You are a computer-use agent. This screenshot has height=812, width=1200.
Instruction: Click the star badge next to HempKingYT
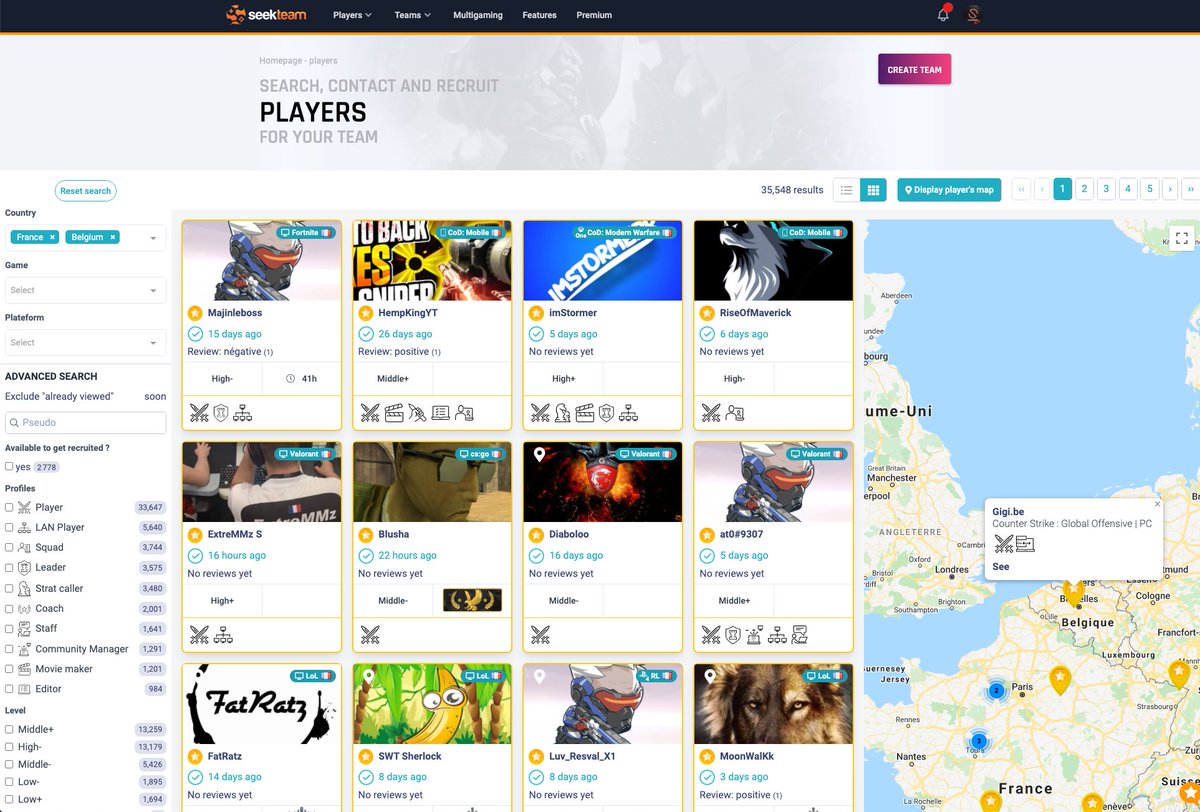[x=366, y=313]
